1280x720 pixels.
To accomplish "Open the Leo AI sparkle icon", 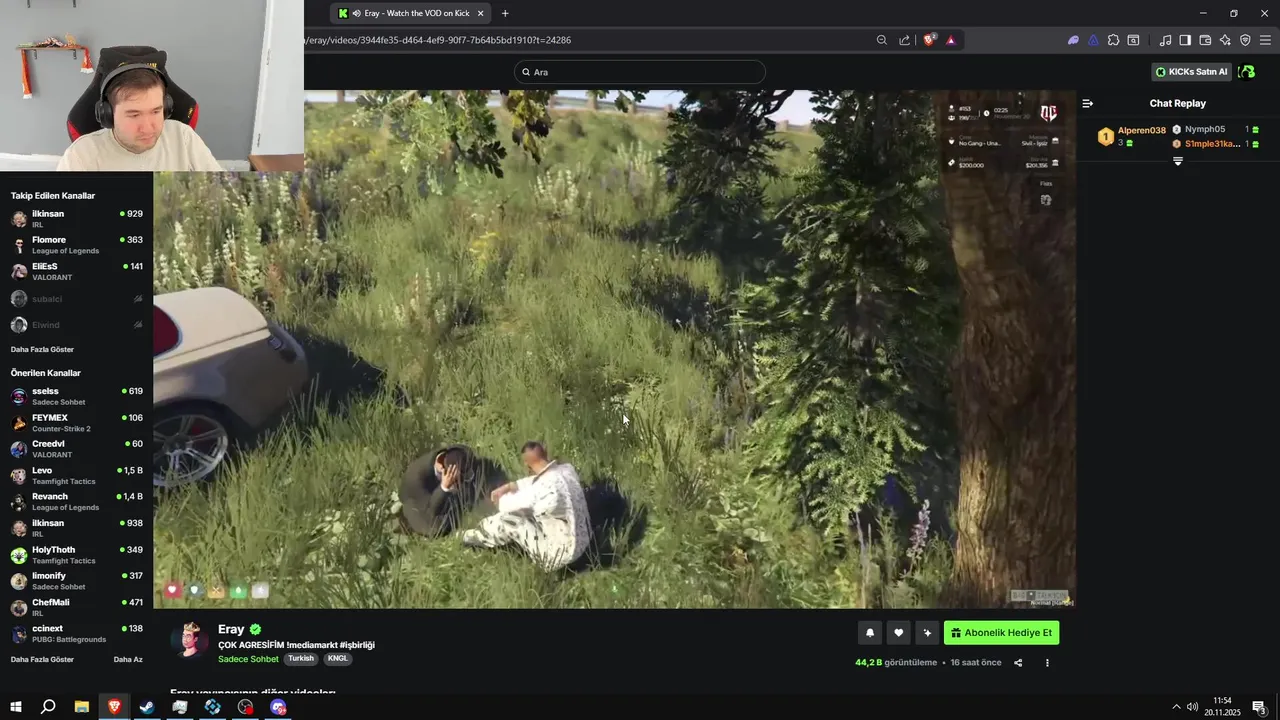I will click(1225, 40).
